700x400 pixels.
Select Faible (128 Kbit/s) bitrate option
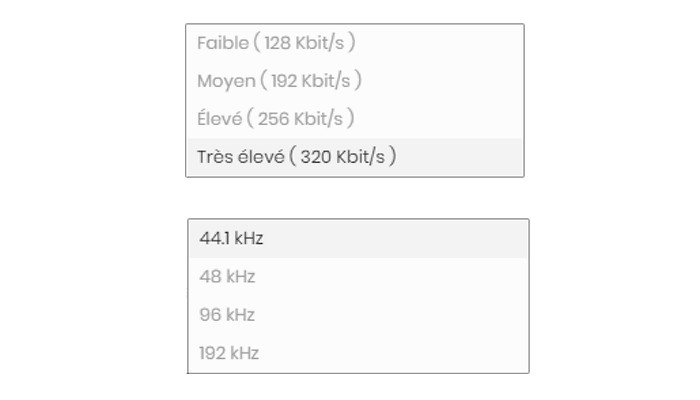(277, 43)
